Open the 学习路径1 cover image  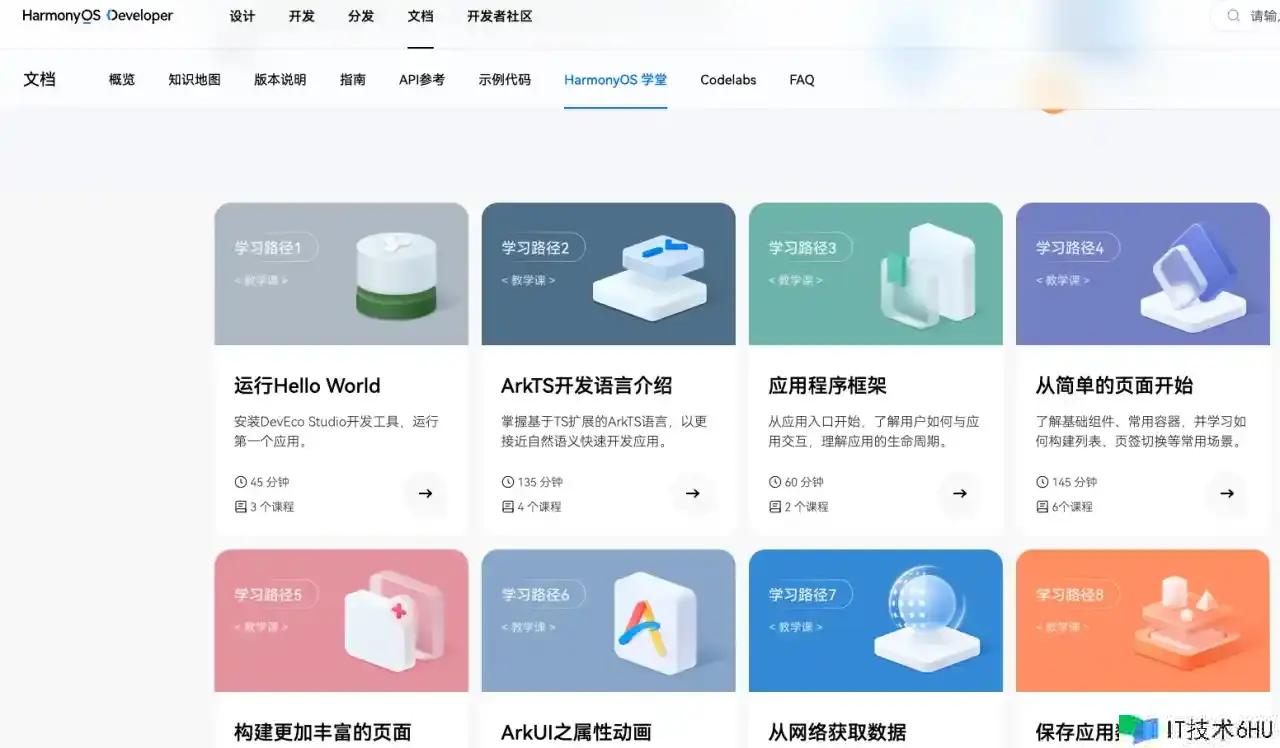click(x=341, y=274)
